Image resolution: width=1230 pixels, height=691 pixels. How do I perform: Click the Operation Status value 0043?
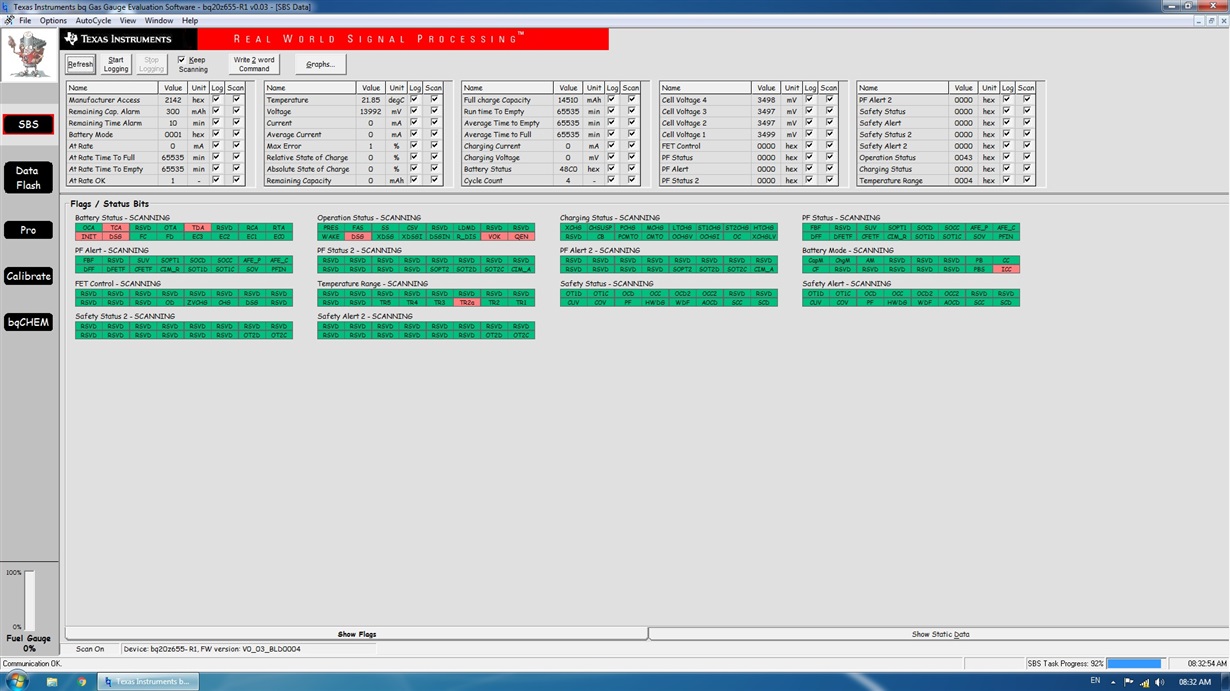click(x=963, y=157)
